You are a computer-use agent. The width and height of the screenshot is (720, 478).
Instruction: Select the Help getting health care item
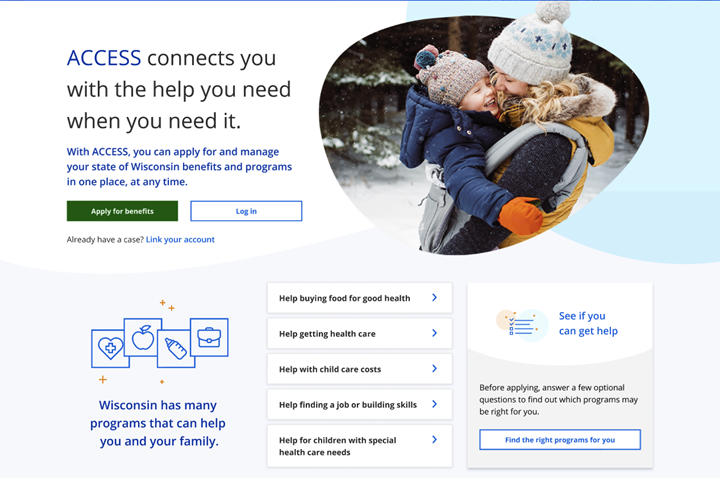point(360,333)
